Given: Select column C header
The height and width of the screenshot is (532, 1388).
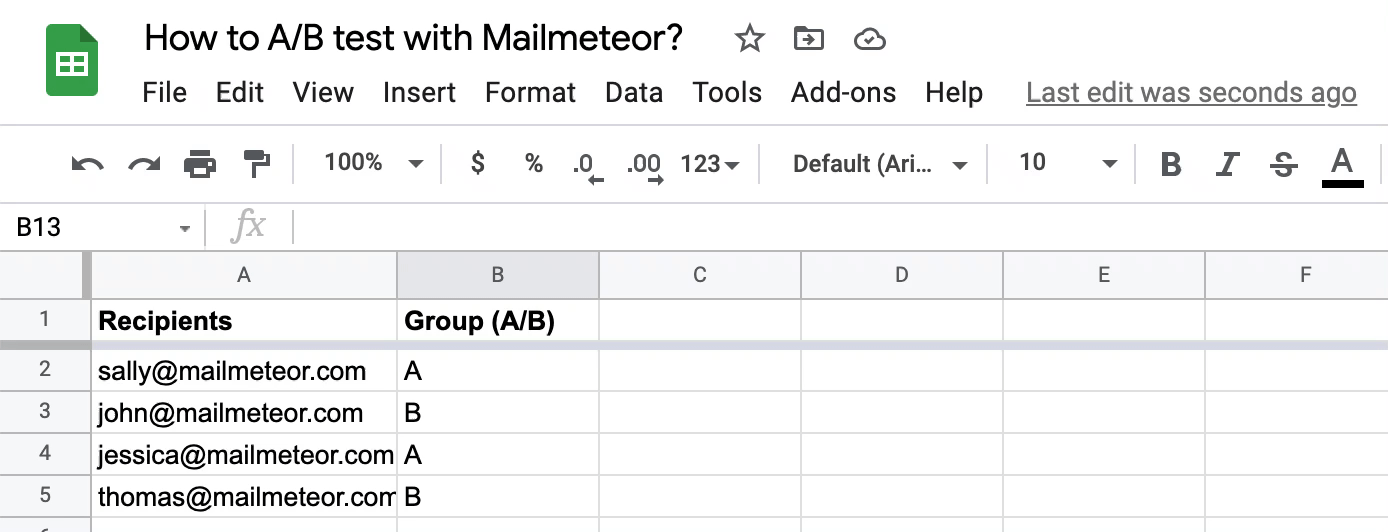Looking at the screenshot, I should click(700, 274).
